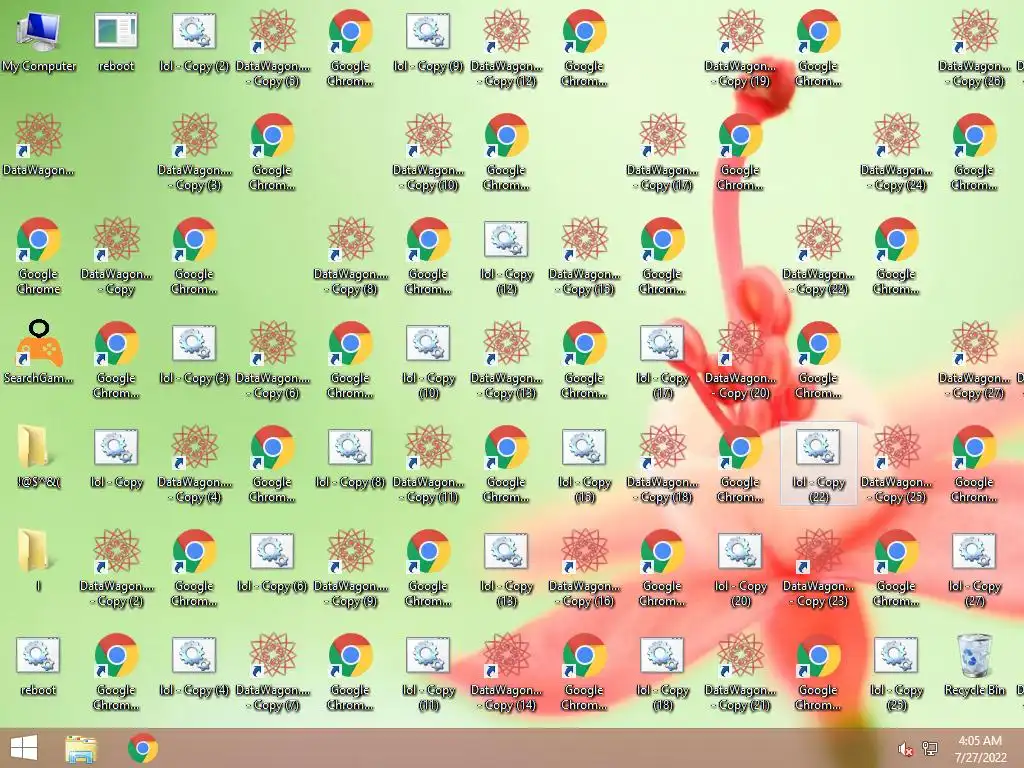Click DataWagon - Copy (17) icon
This screenshot has height=768, width=1024.
662,153
